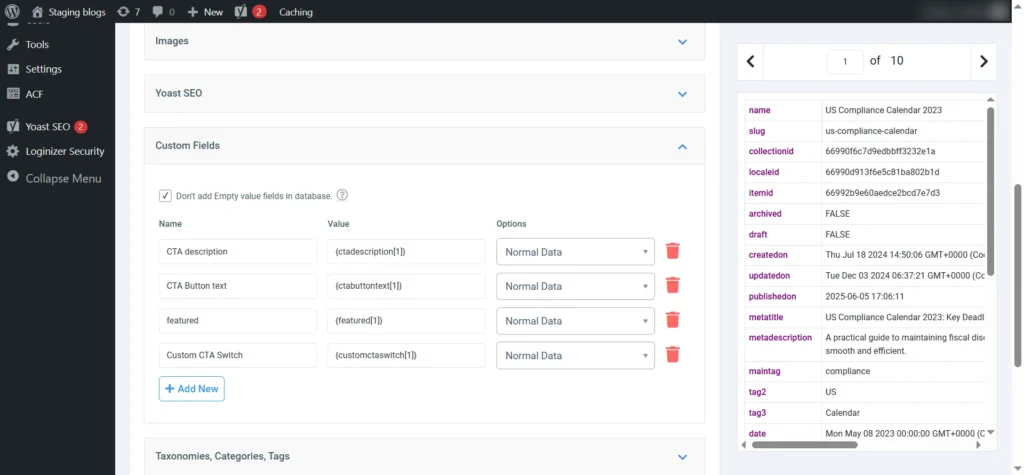Image resolution: width=1024 pixels, height=475 pixels.
Task: Delete the CTA Button text field row
Action: tap(673, 286)
